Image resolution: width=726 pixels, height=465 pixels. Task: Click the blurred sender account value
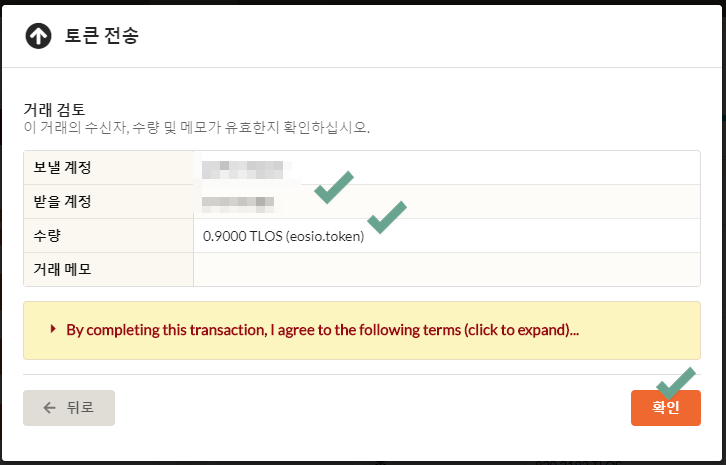click(247, 169)
